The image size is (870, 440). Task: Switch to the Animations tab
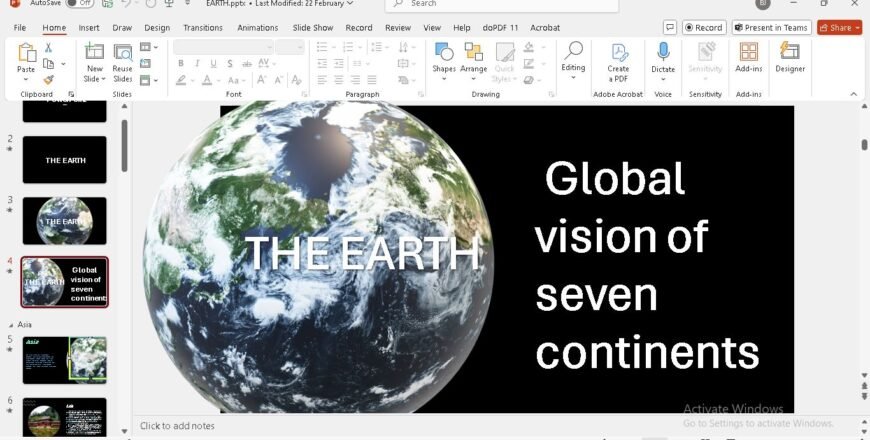click(x=257, y=28)
